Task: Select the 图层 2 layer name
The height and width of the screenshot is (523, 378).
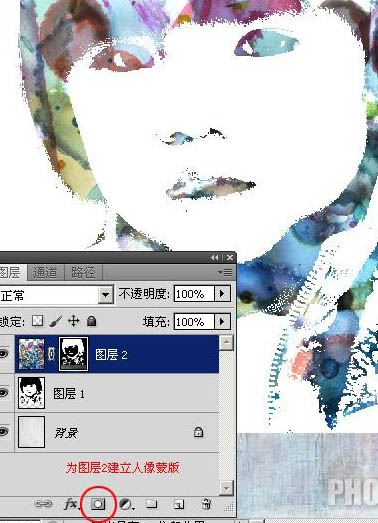Action: click(x=111, y=355)
